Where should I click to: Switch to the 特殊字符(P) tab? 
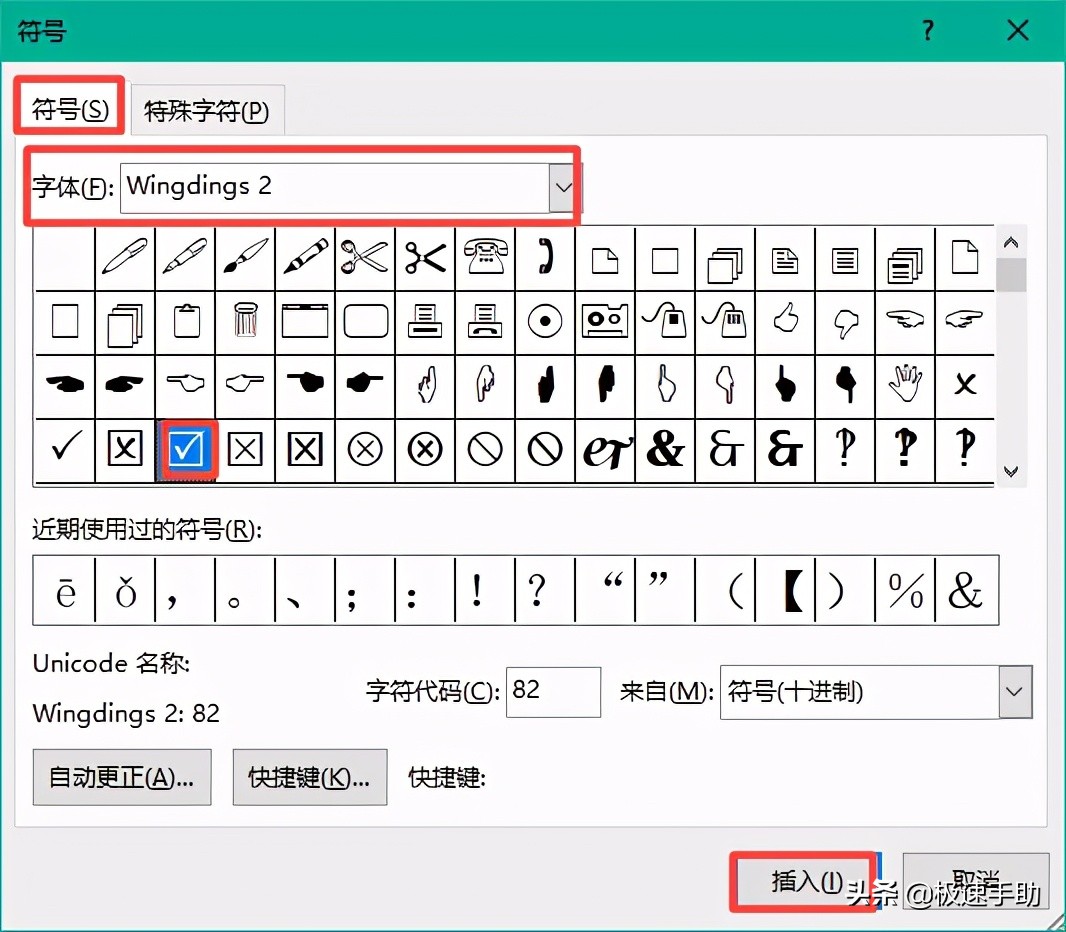207,112
